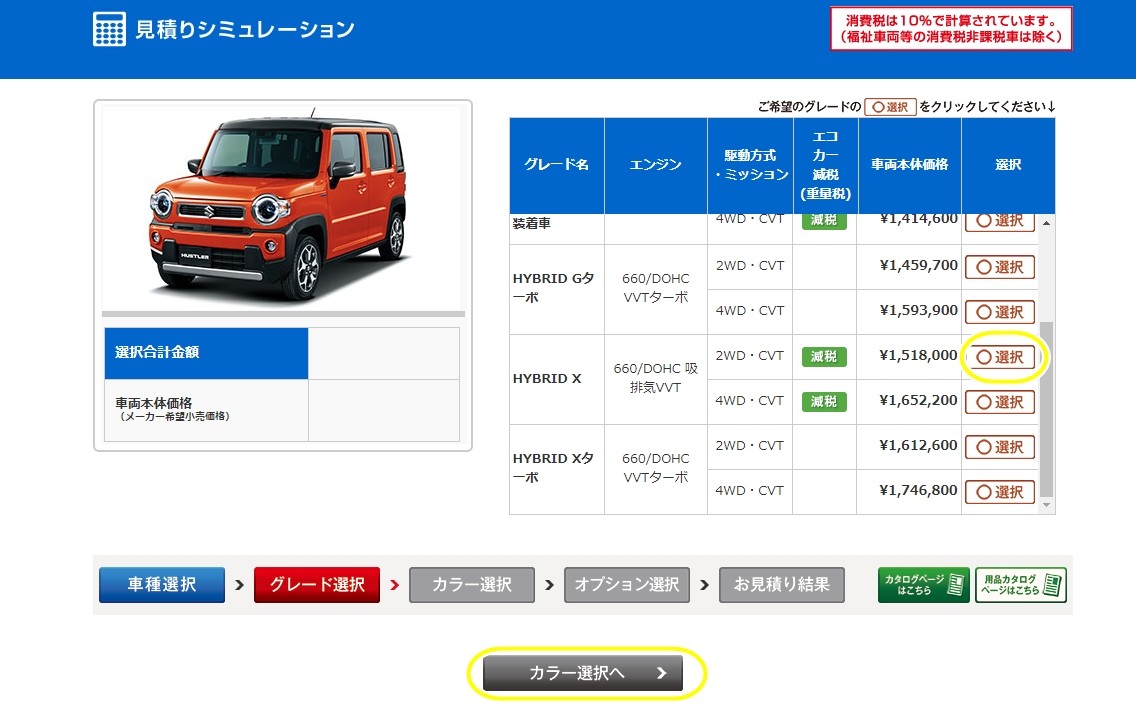Image resolution: width=1136 pixels, height=709 pixels.
Task: Click the 選択 column header
Action: (x=1008, y=165)
